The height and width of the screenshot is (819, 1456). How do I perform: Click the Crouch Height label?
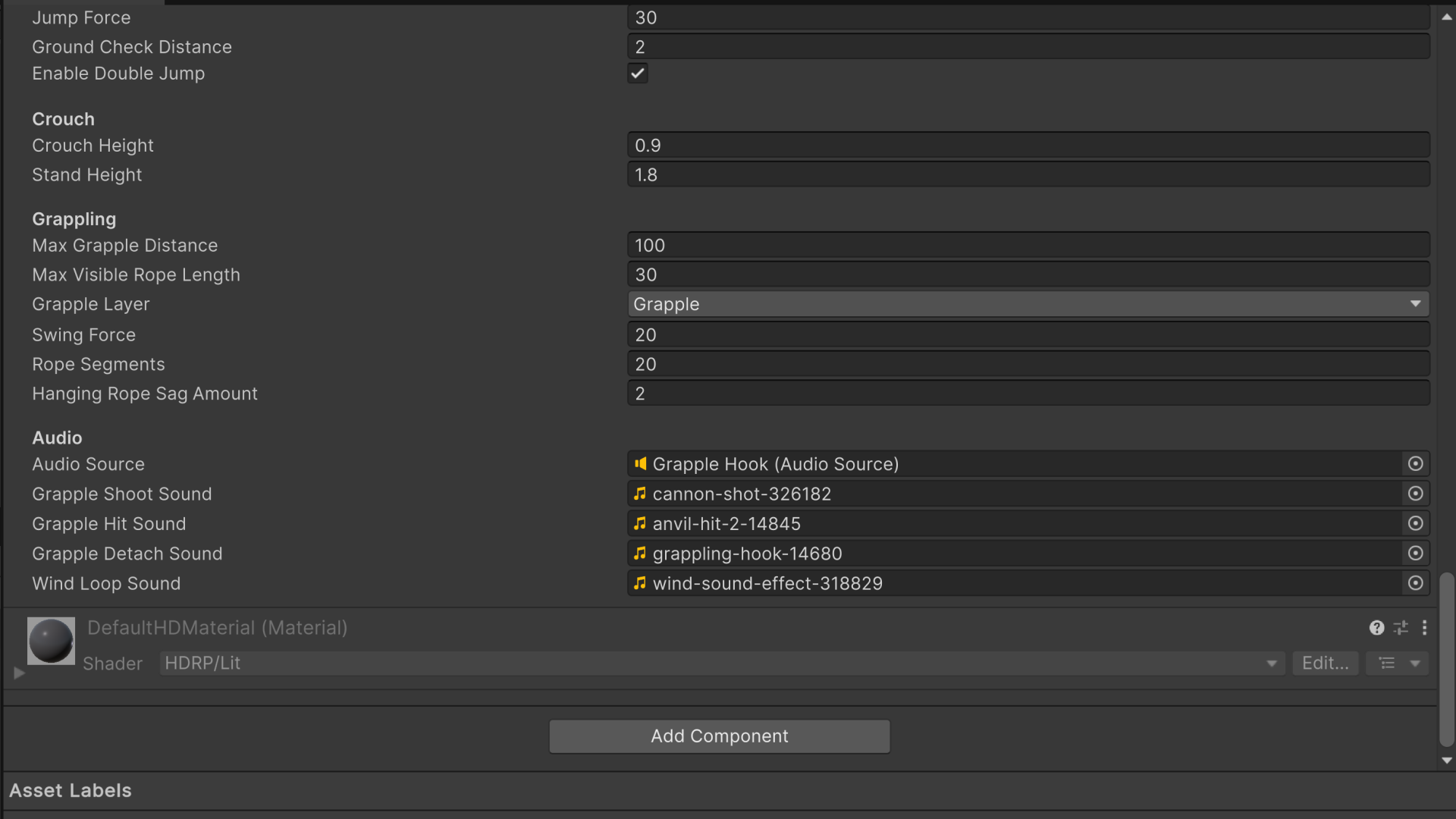point(93,146)
